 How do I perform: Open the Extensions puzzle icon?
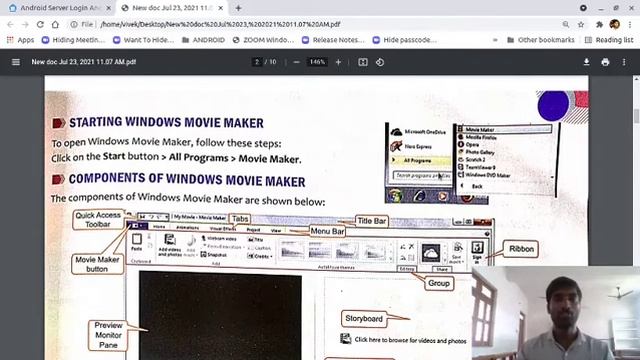pos(599,24)
